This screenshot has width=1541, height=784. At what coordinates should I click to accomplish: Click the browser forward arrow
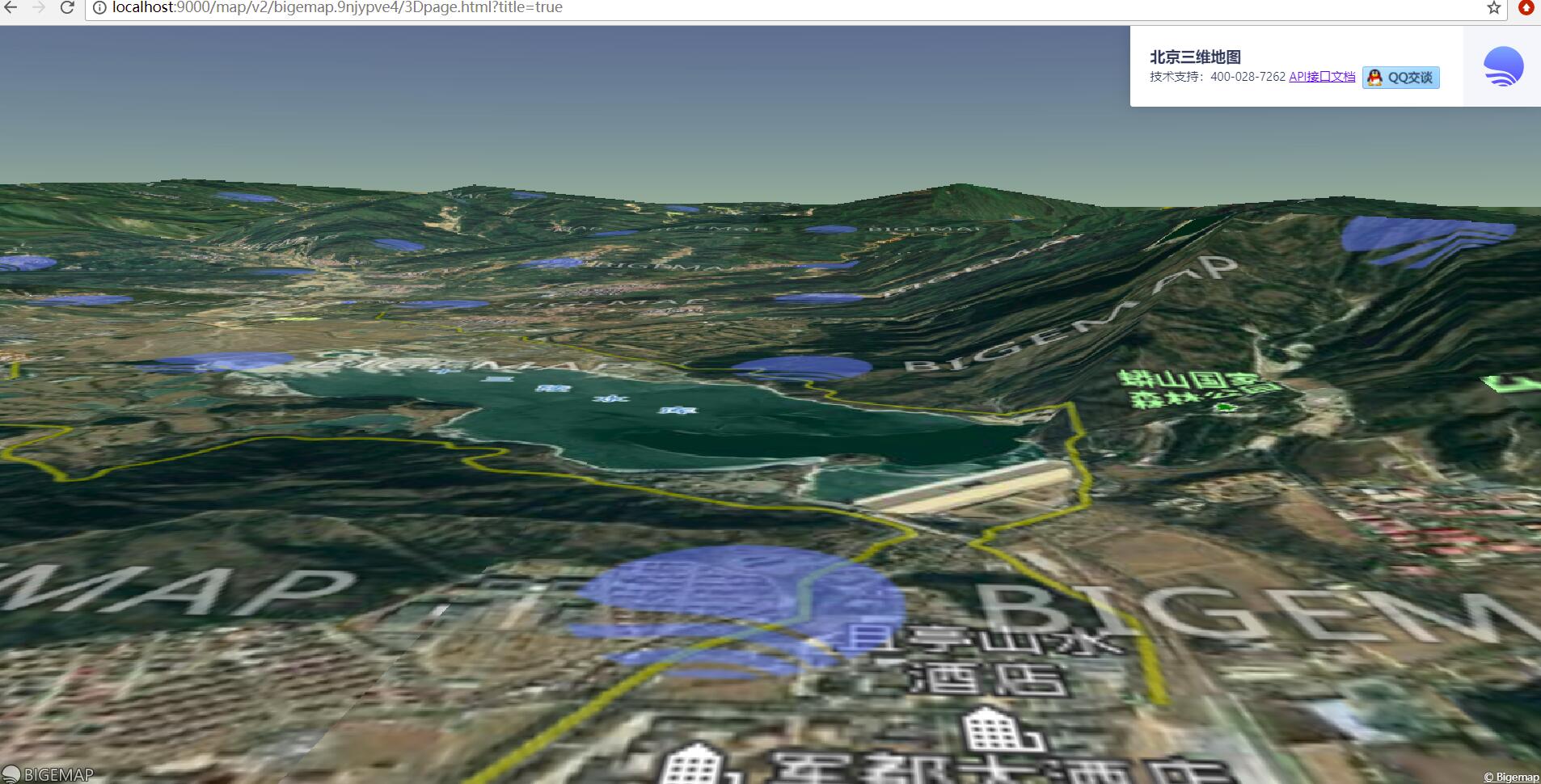pyautogui.click(x=39, y=8)
